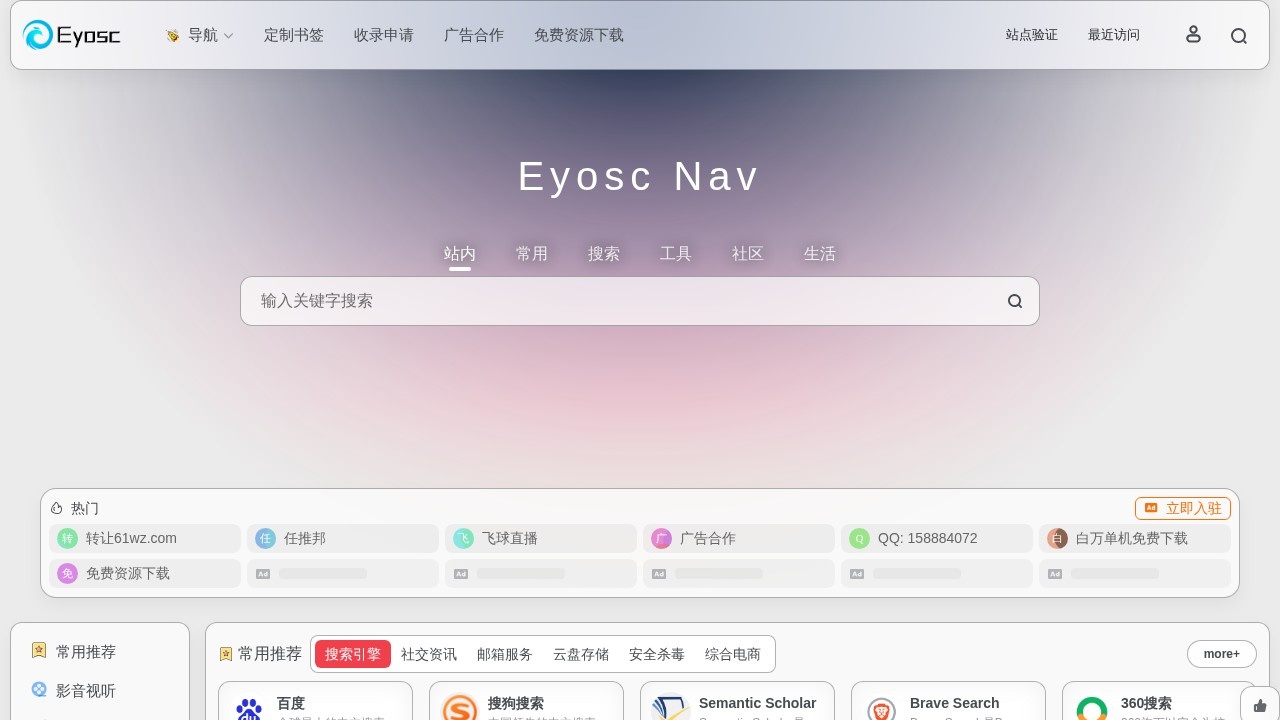1280x720 pixels.
Task: Select the 站内 search tab
Action: click(460, 254)
